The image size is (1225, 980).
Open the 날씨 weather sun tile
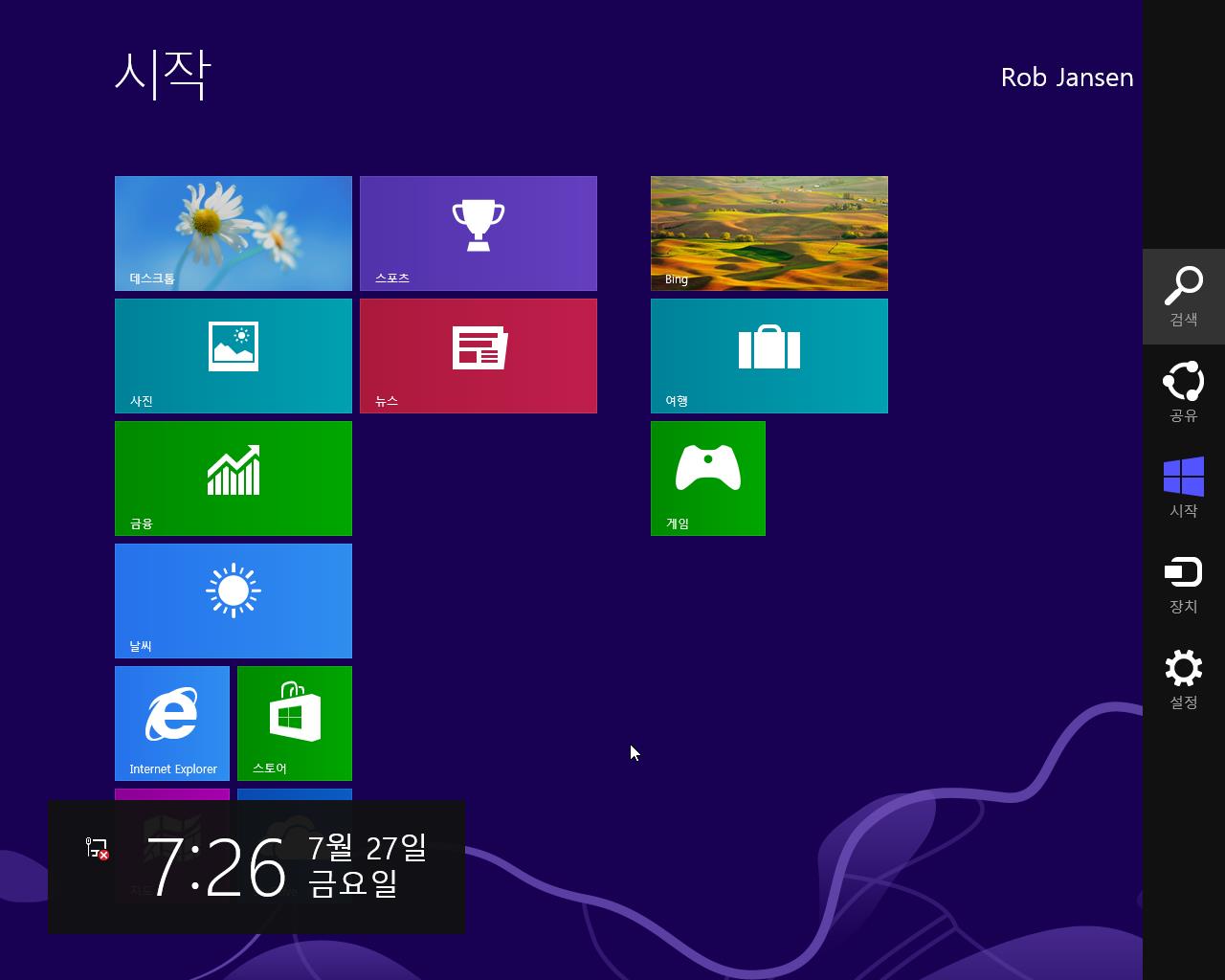[x=234, y=601]
